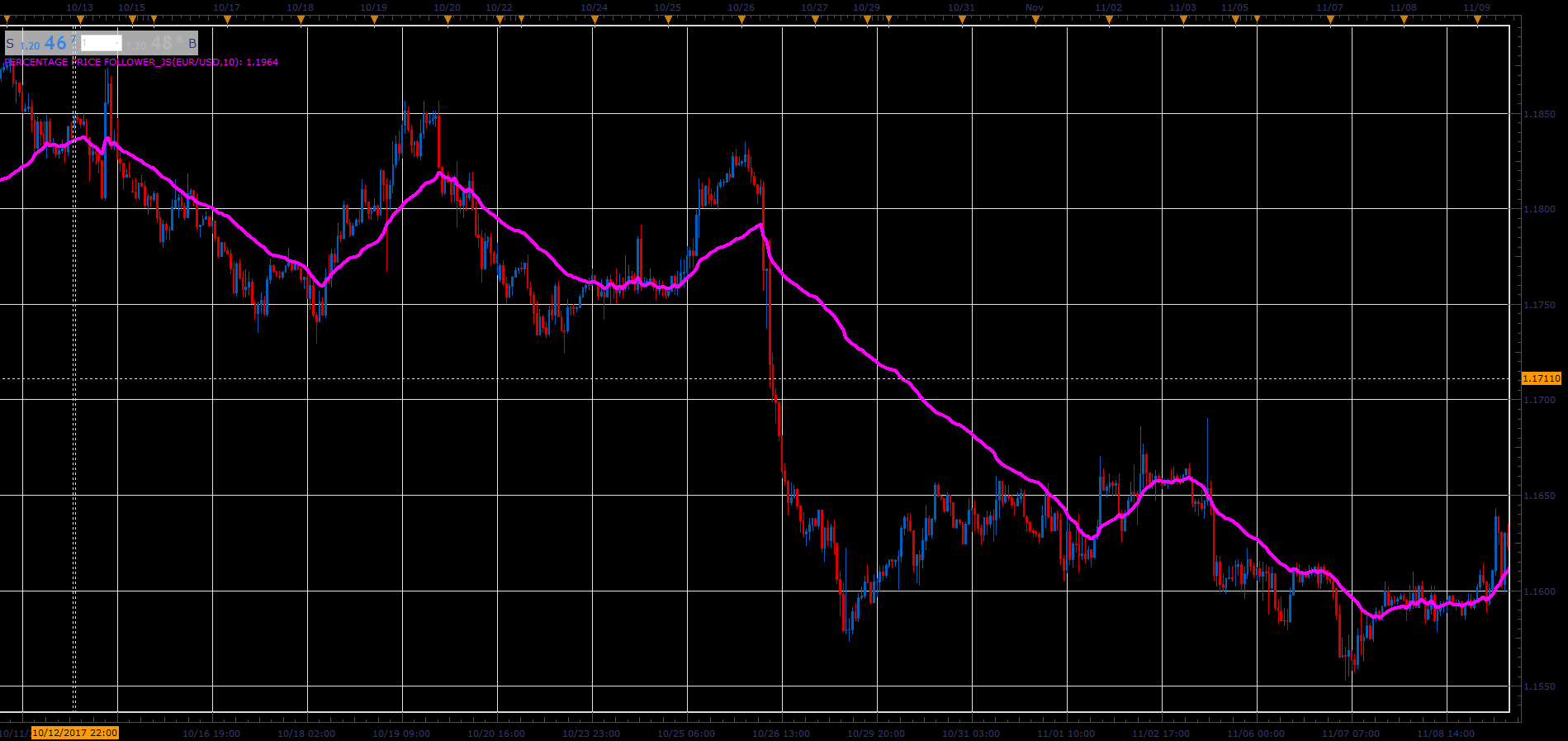Click the 10/16 19:00 time axis label
Viewport: 1568px width, 741px height.
click(x=211, y=734)
